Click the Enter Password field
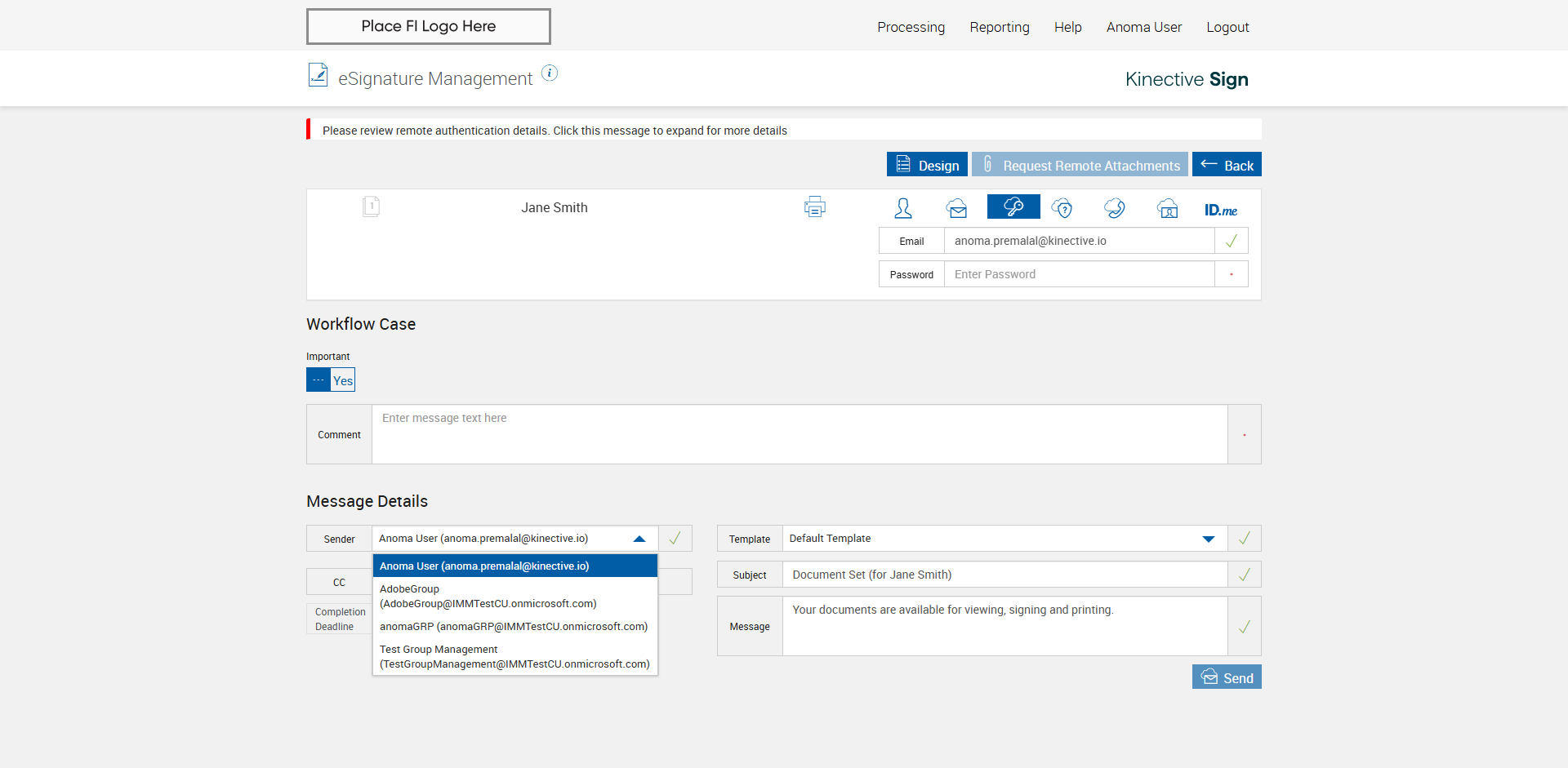This screenshot has height=768, width=1568. [1079, 274]
